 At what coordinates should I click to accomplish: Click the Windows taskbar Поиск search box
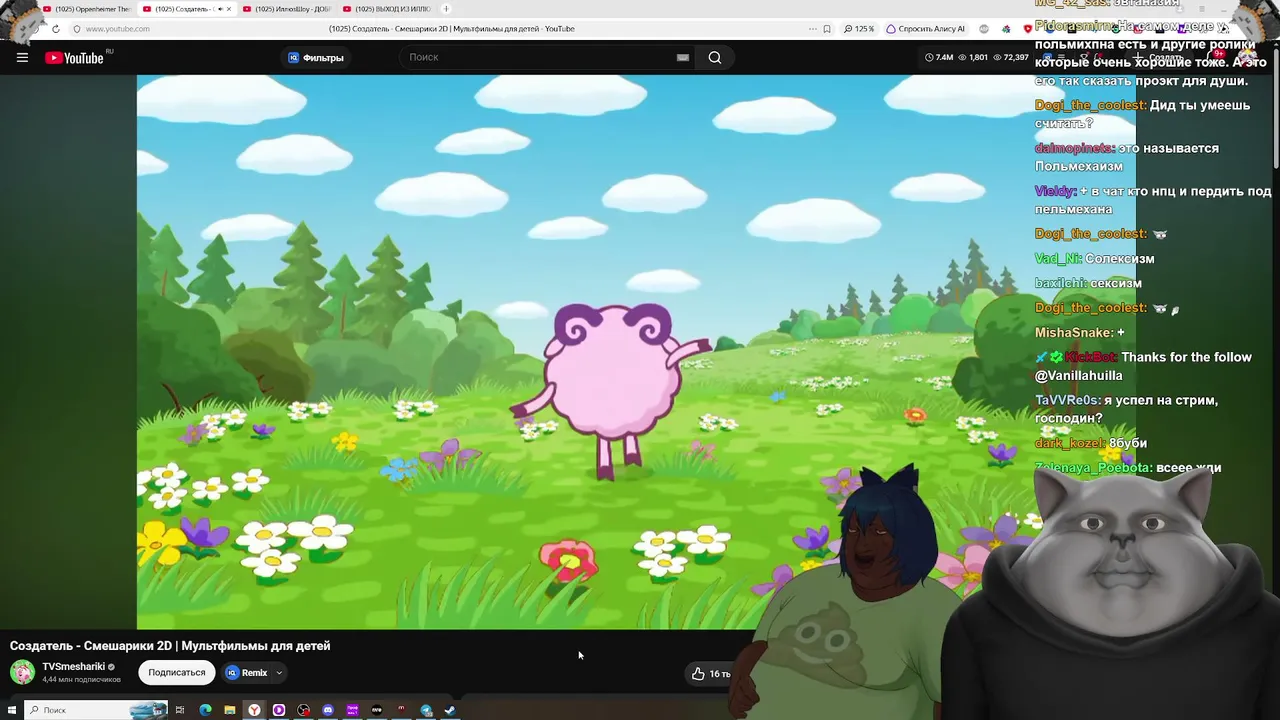(97, 710)
